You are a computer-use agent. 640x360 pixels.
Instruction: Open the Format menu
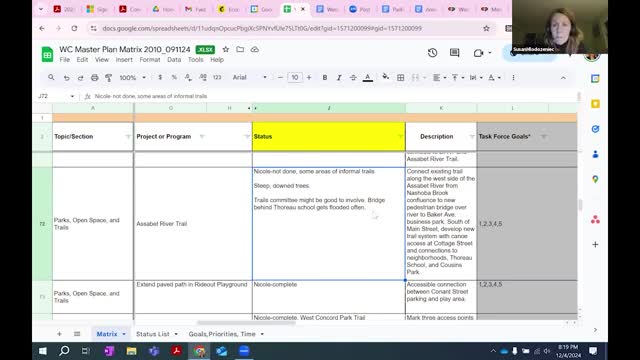click(x=150, y=60)
